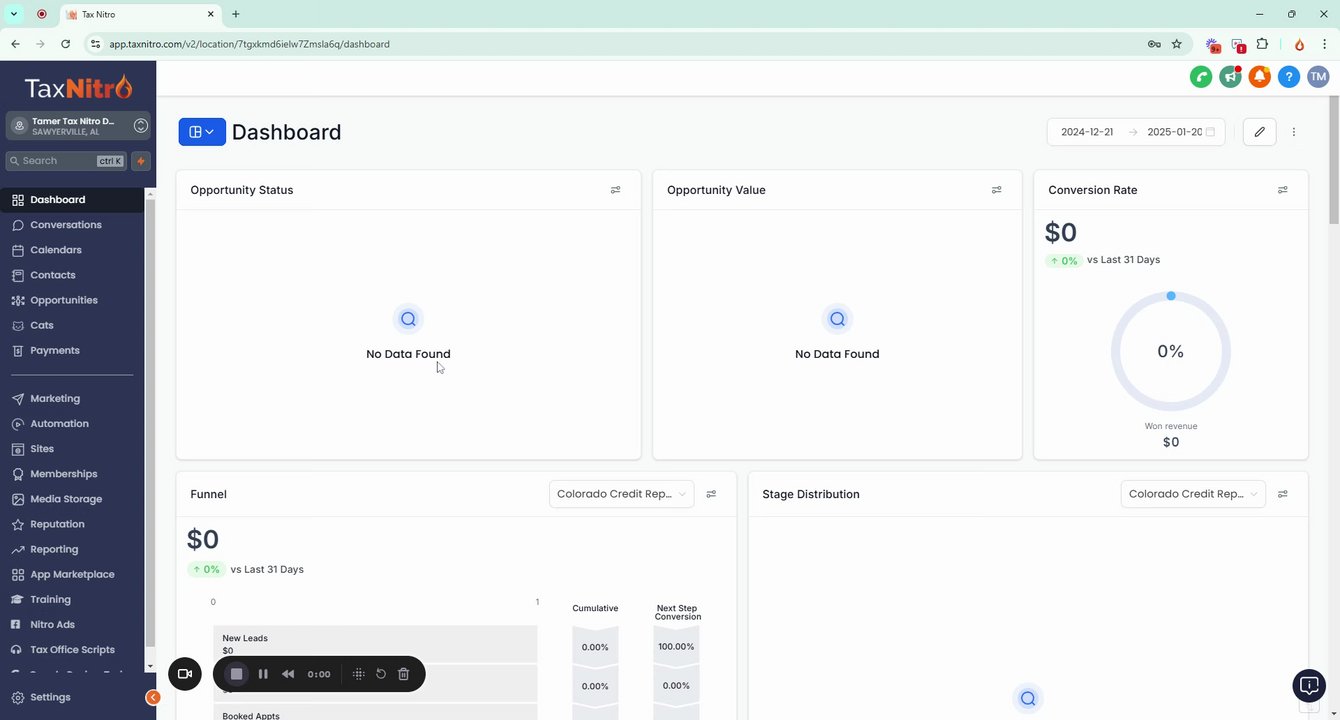Focus the sidebar Search field

(66, 161)
